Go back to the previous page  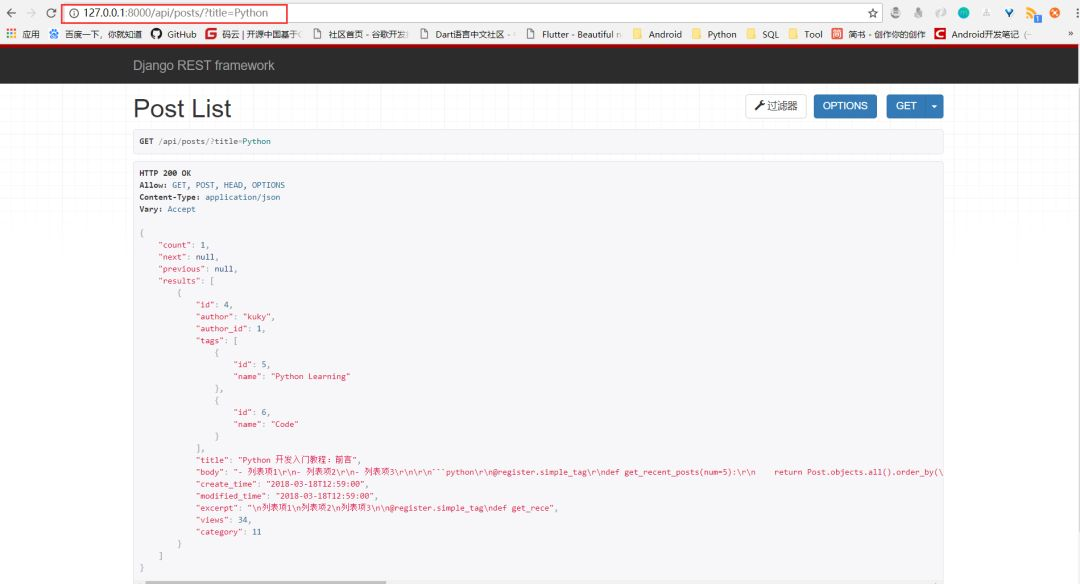pos(11,13)
